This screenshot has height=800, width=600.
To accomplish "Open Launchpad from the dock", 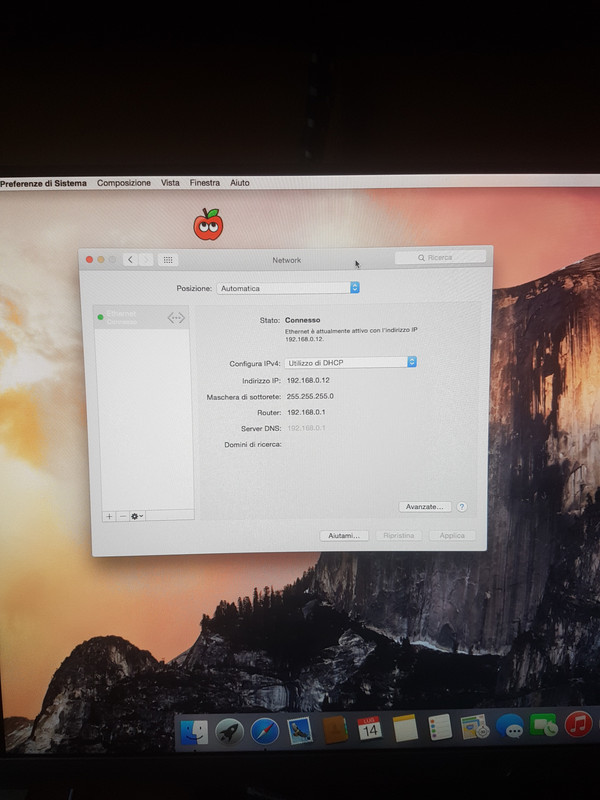I will click(229, 732).
